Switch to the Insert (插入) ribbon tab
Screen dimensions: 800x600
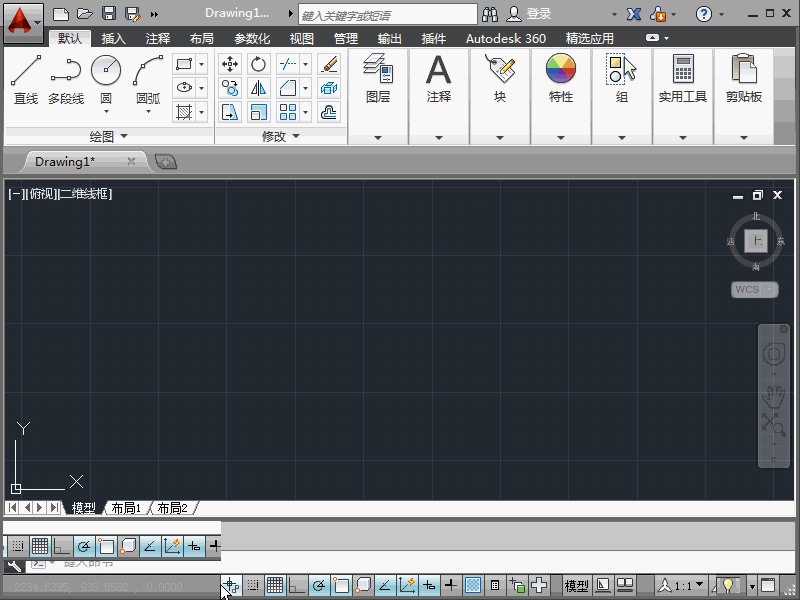(x=114, y=39)
